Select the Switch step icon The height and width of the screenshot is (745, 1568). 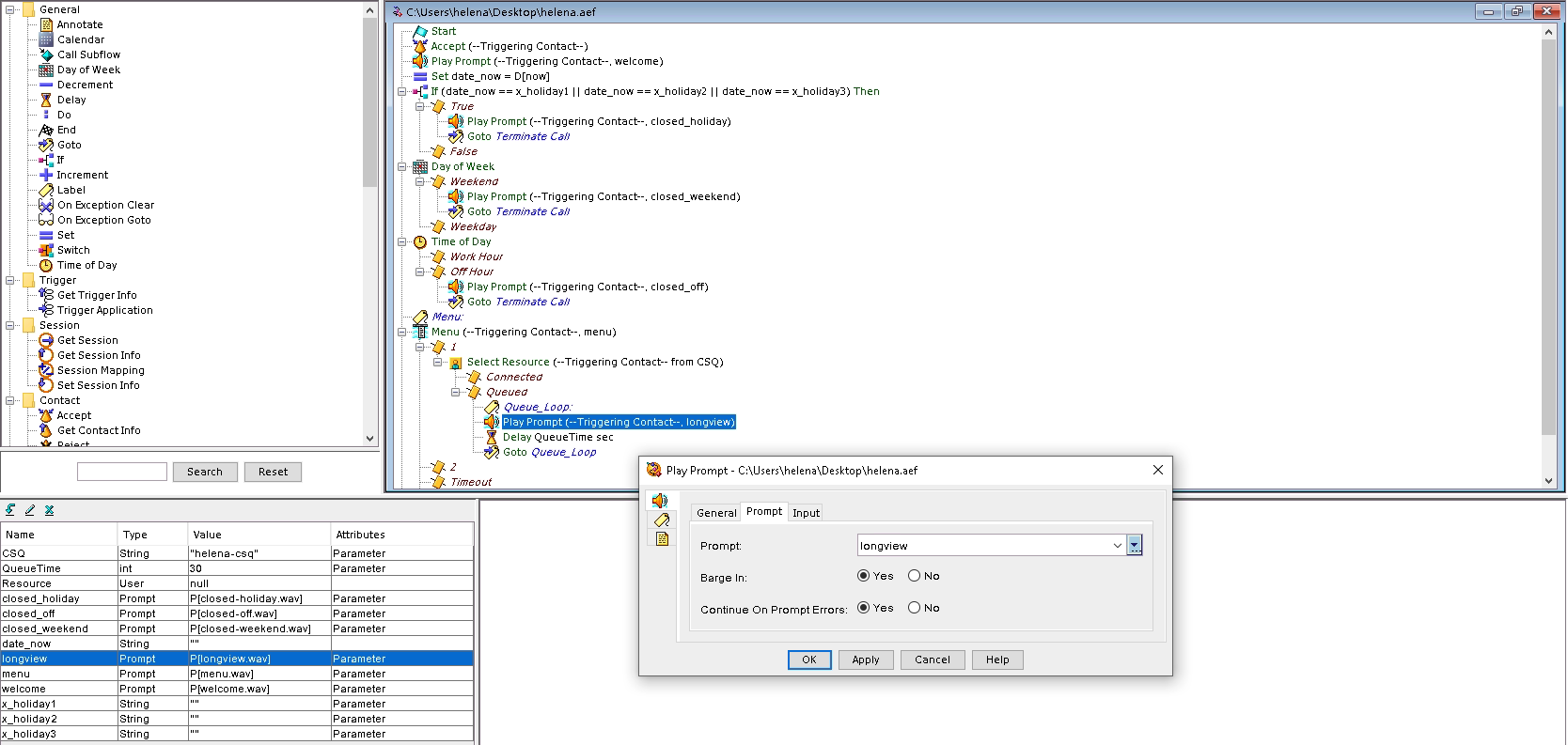coord(46,250)
